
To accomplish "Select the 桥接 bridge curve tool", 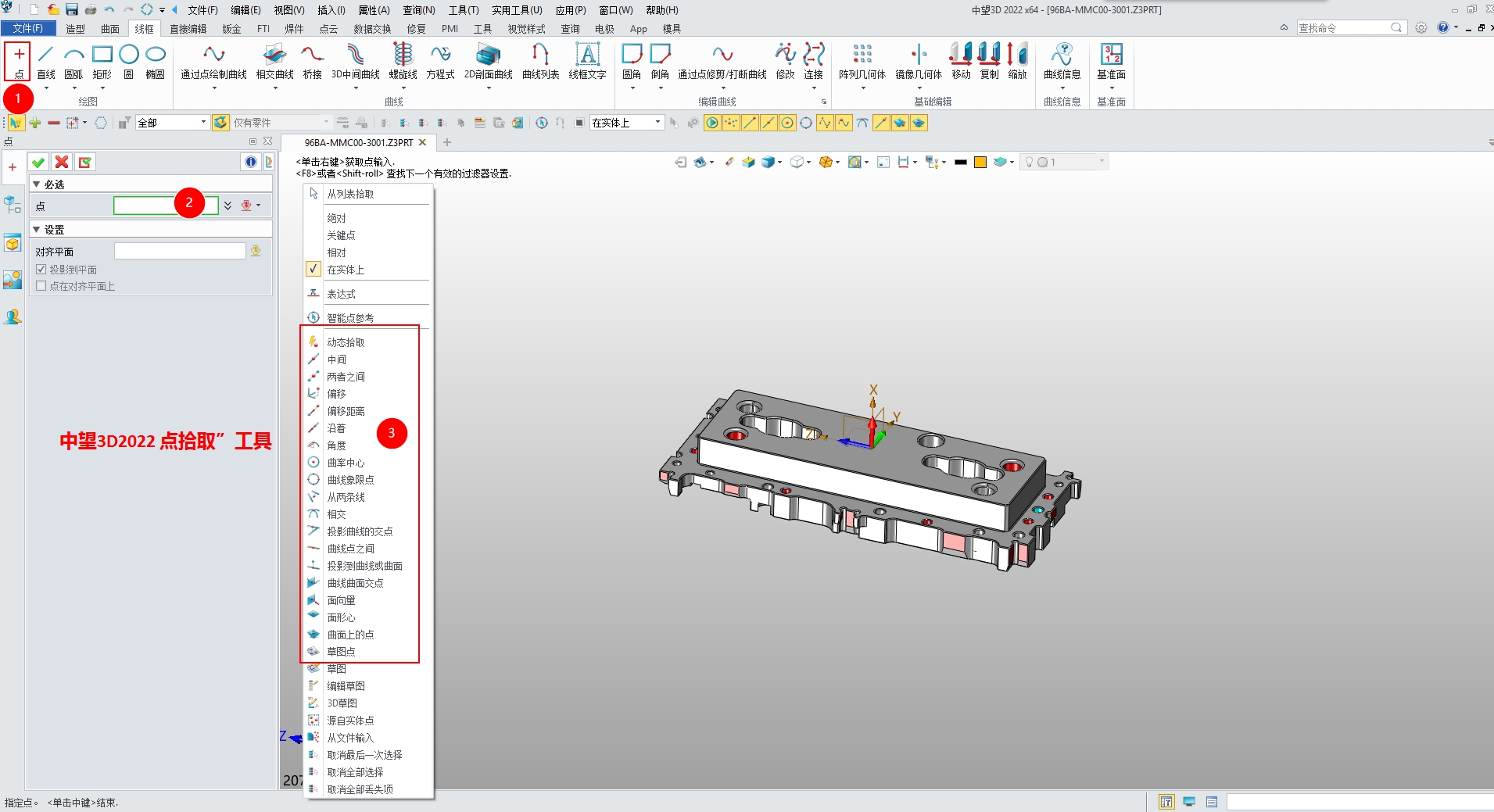I will [311, 63].
